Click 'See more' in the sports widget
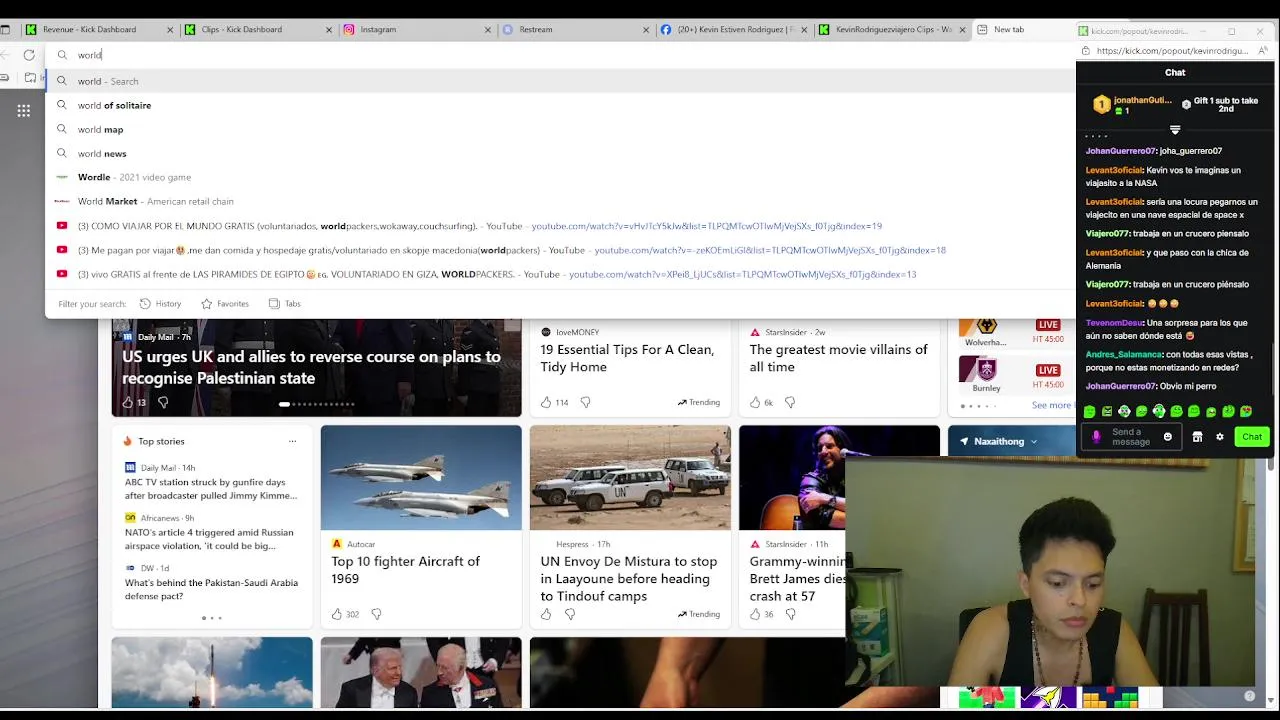The height and width of the screenshot is (720, 1280). pos(1051,405)
